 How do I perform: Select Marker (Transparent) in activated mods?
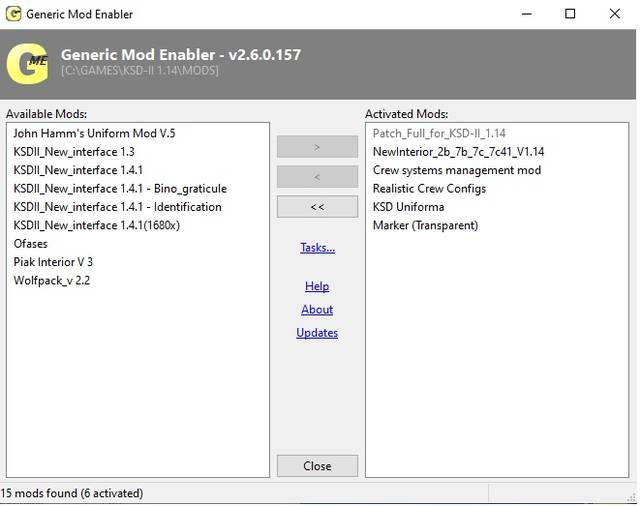(x=425, y=225)
